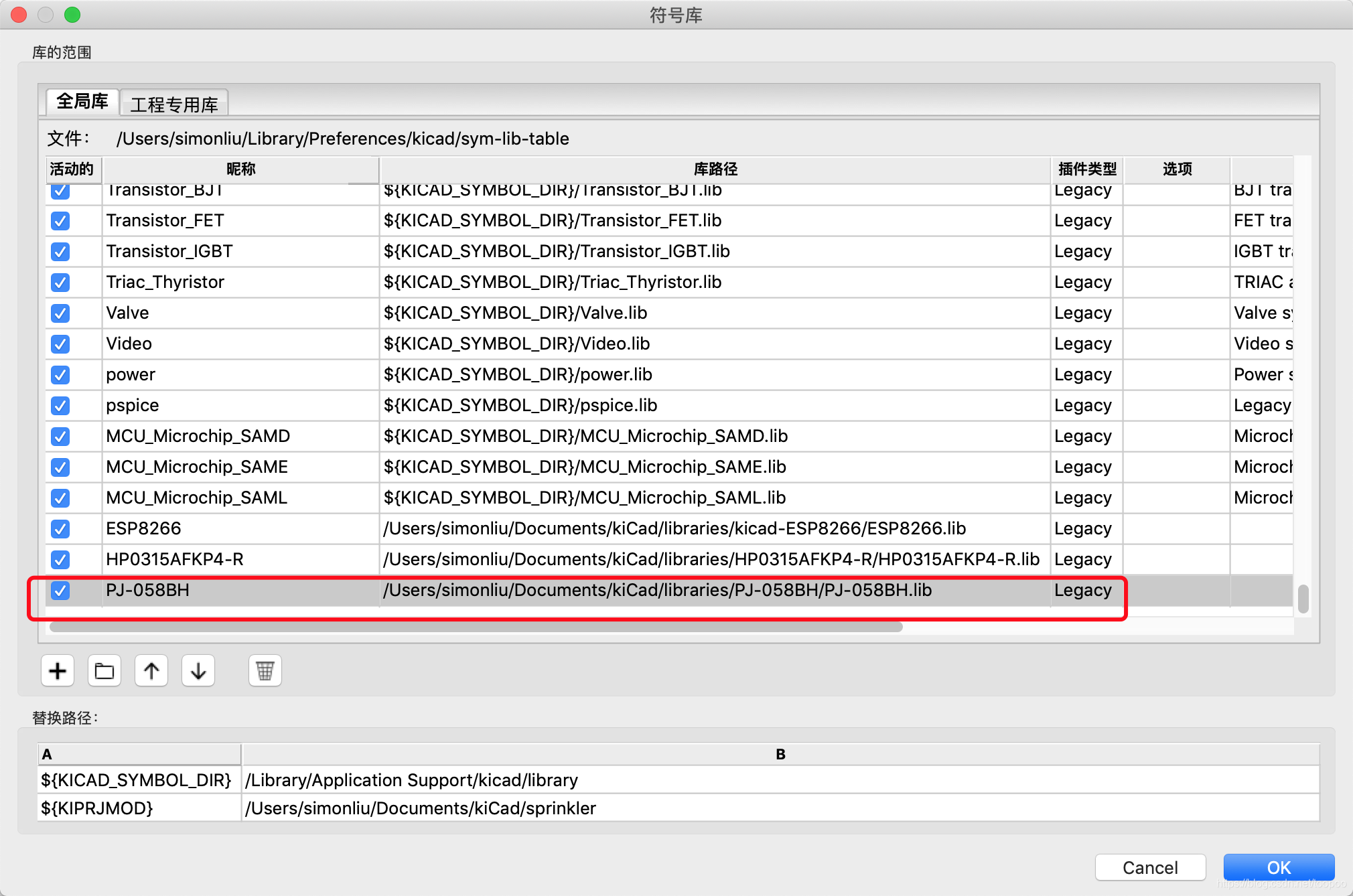Uncheck the PJ-058BH library checkbox

pos(60,590)
